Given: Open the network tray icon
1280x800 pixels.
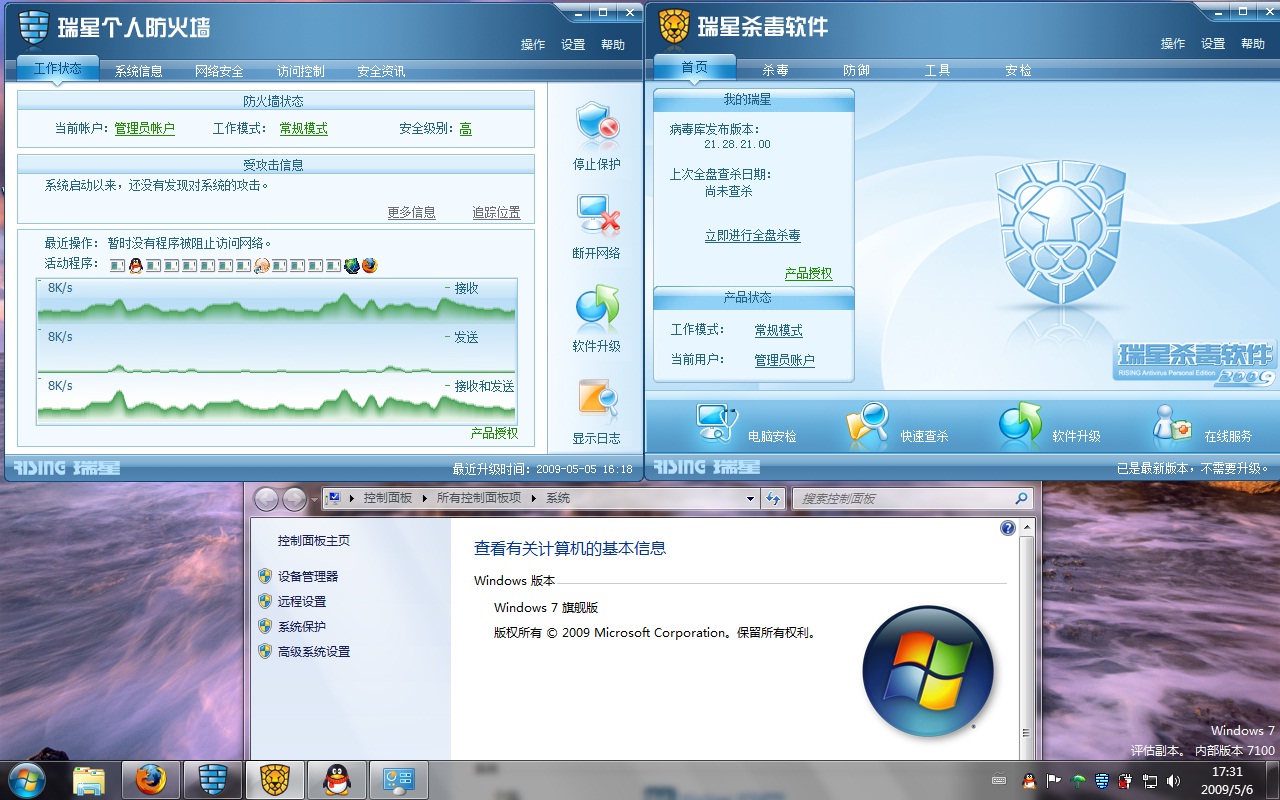Looking at the screenshot, I should tap(1150, 780).
